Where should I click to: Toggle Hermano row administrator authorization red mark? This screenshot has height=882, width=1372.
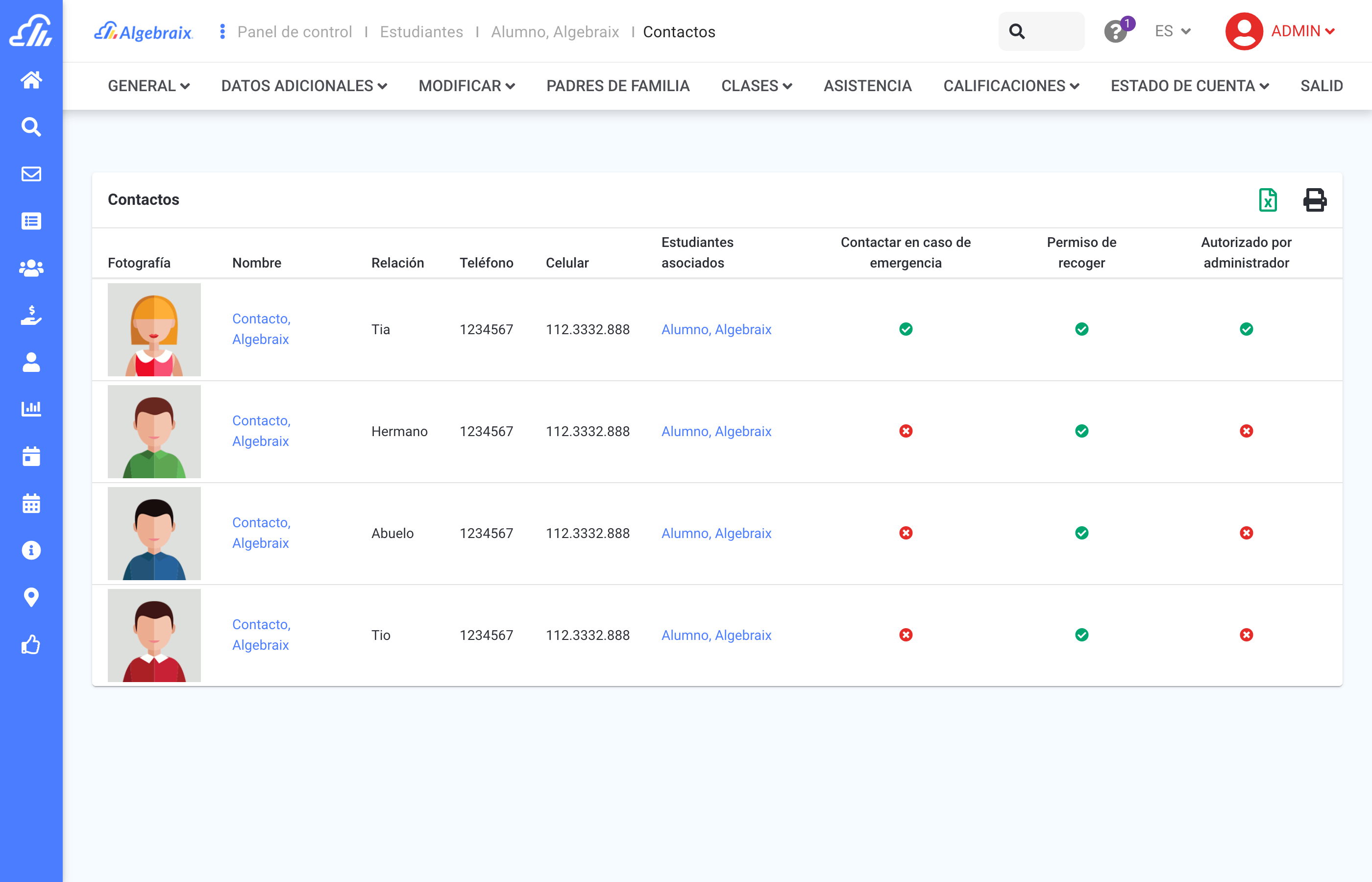[x=1246, y=431]
